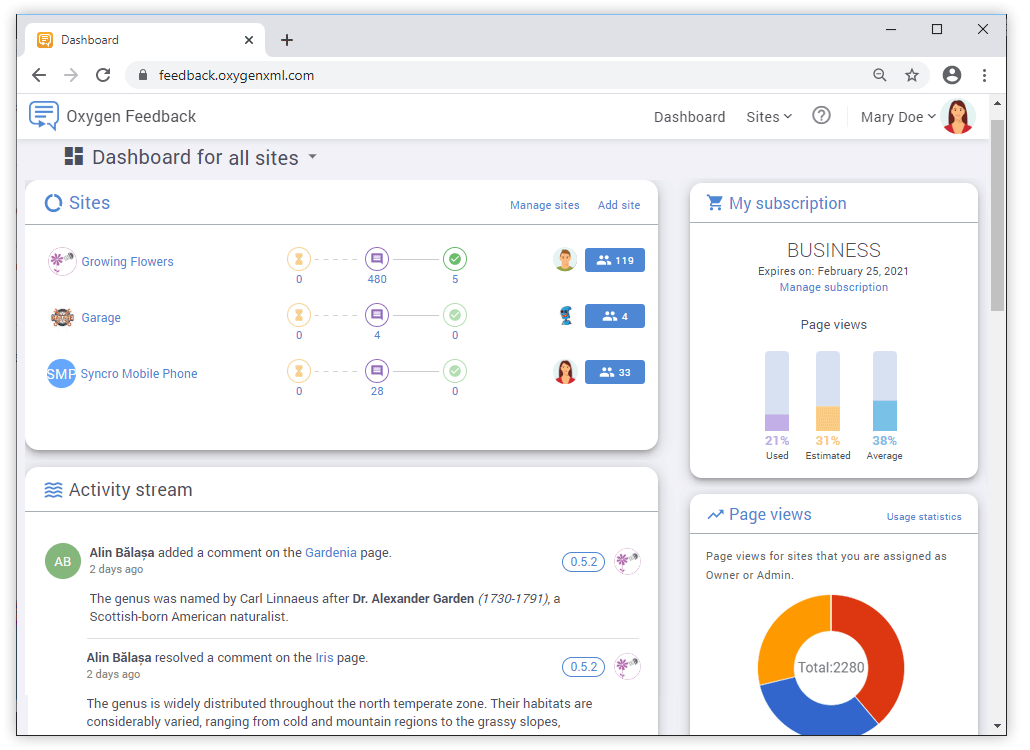Select the Dashboard browser tab
Screen dimensions: 1030x750
[145, 40]
